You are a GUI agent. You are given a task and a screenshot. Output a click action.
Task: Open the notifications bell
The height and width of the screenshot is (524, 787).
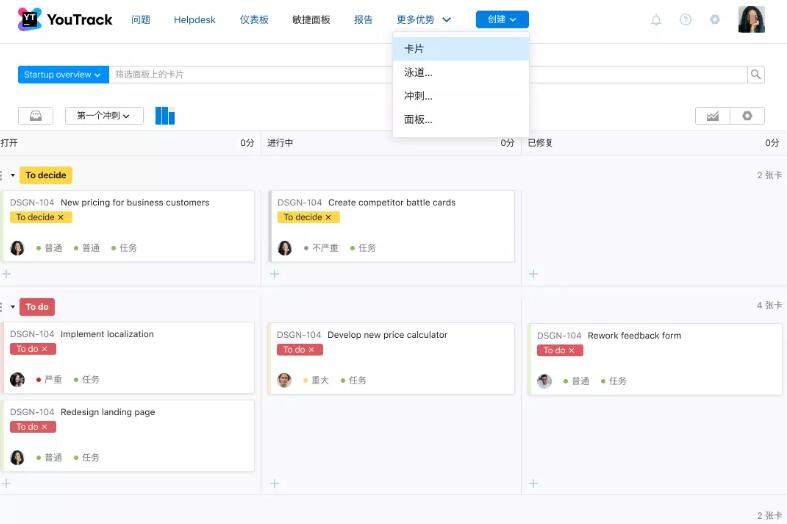coord(656,20)
